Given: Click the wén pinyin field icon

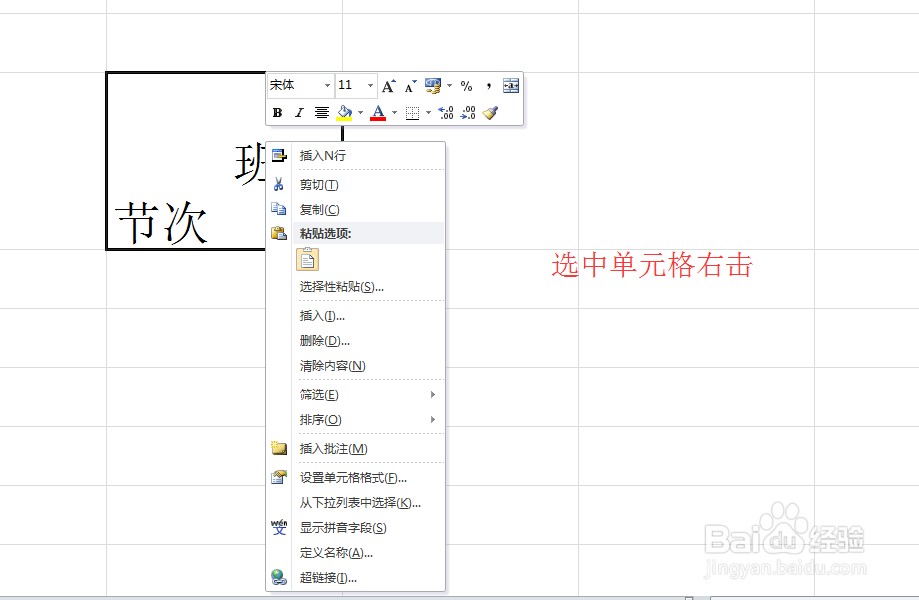Looking at the screenshot, I should coord(279,527).
